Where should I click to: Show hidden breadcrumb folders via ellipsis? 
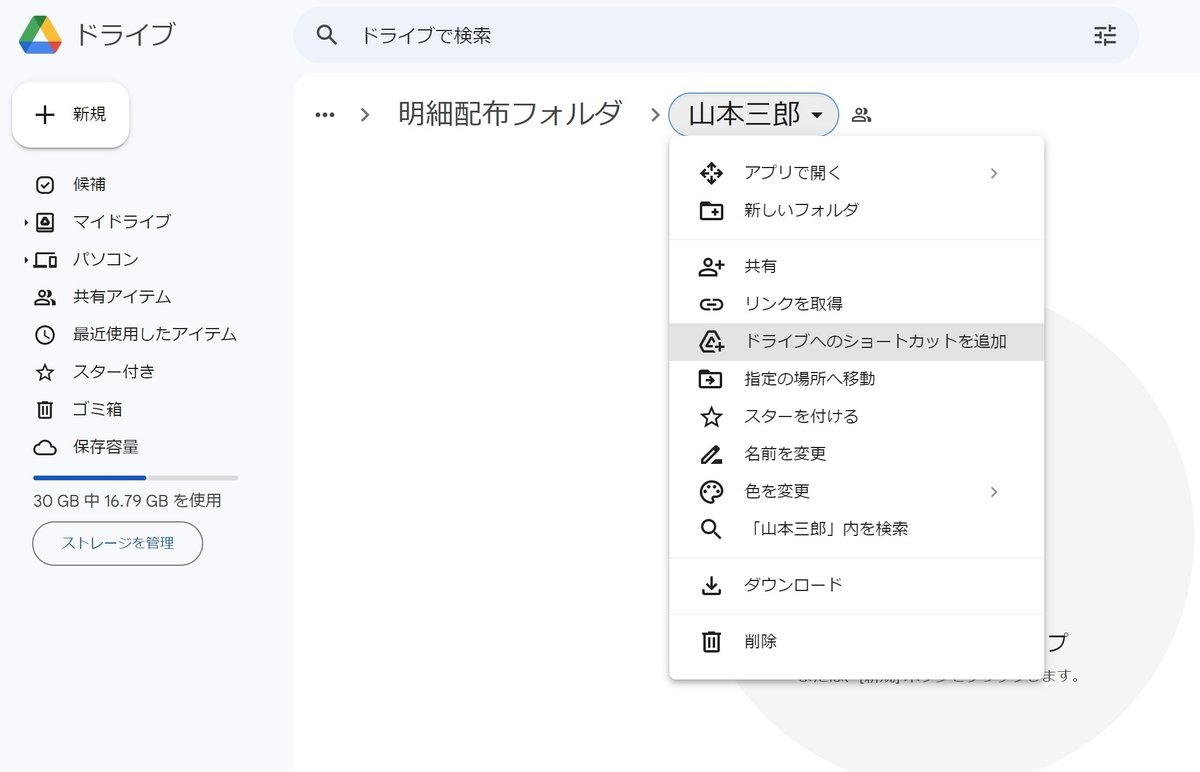click(x=325, y=115)
